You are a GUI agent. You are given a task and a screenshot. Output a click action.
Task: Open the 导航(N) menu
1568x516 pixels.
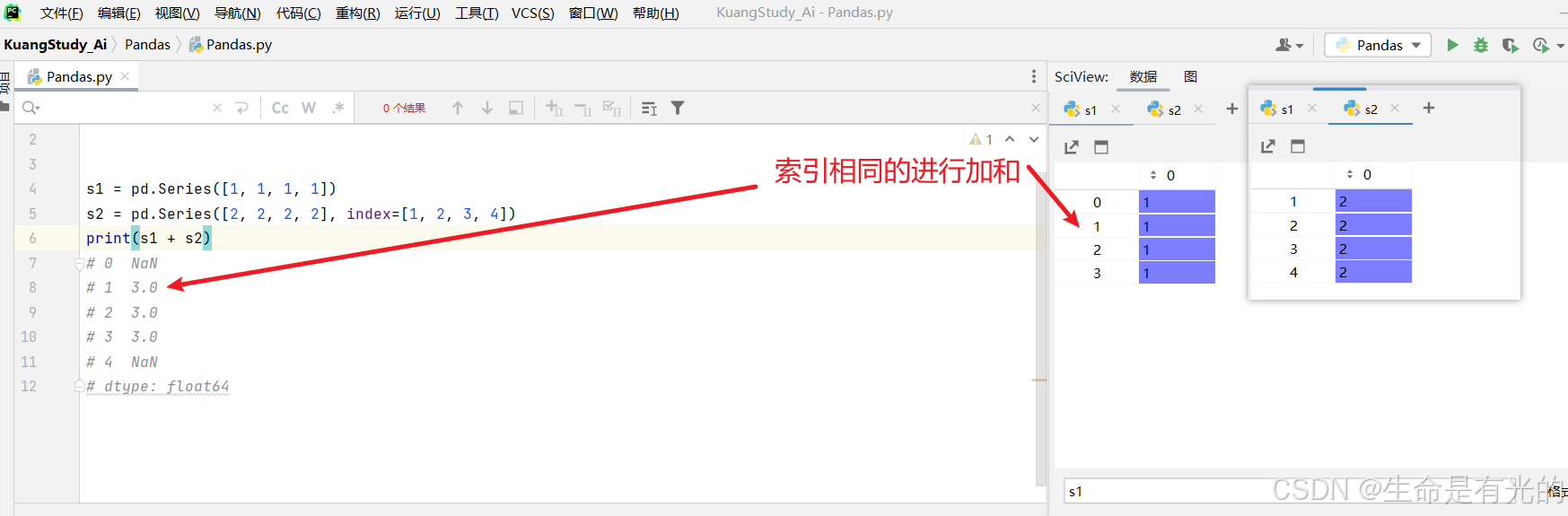point(237,13)
